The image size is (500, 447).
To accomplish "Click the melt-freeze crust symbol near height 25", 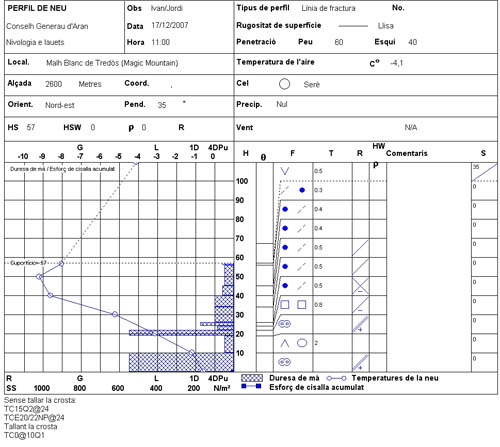I will click(285, 324).
